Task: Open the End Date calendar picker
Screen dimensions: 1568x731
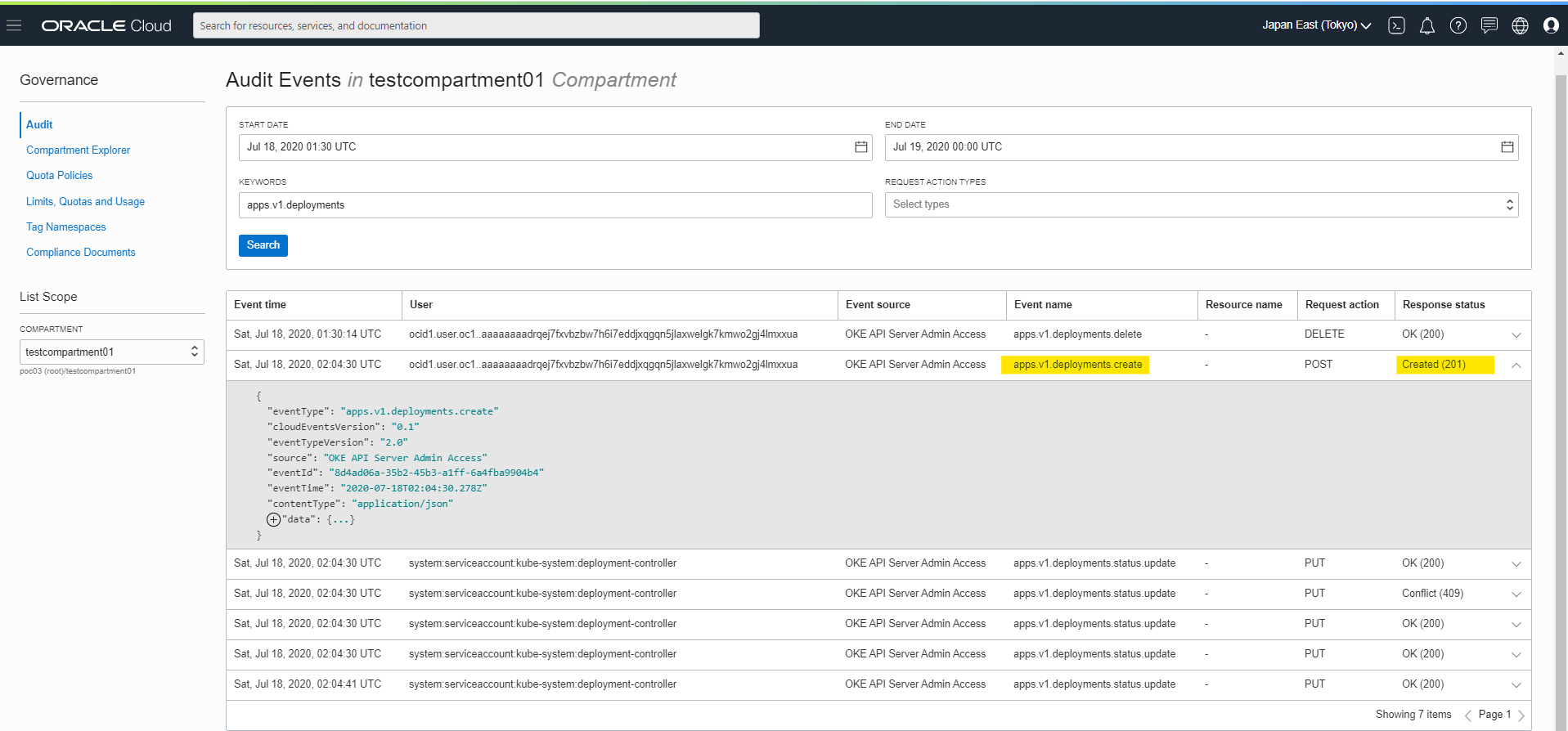Action: [x=1507, y=147]
